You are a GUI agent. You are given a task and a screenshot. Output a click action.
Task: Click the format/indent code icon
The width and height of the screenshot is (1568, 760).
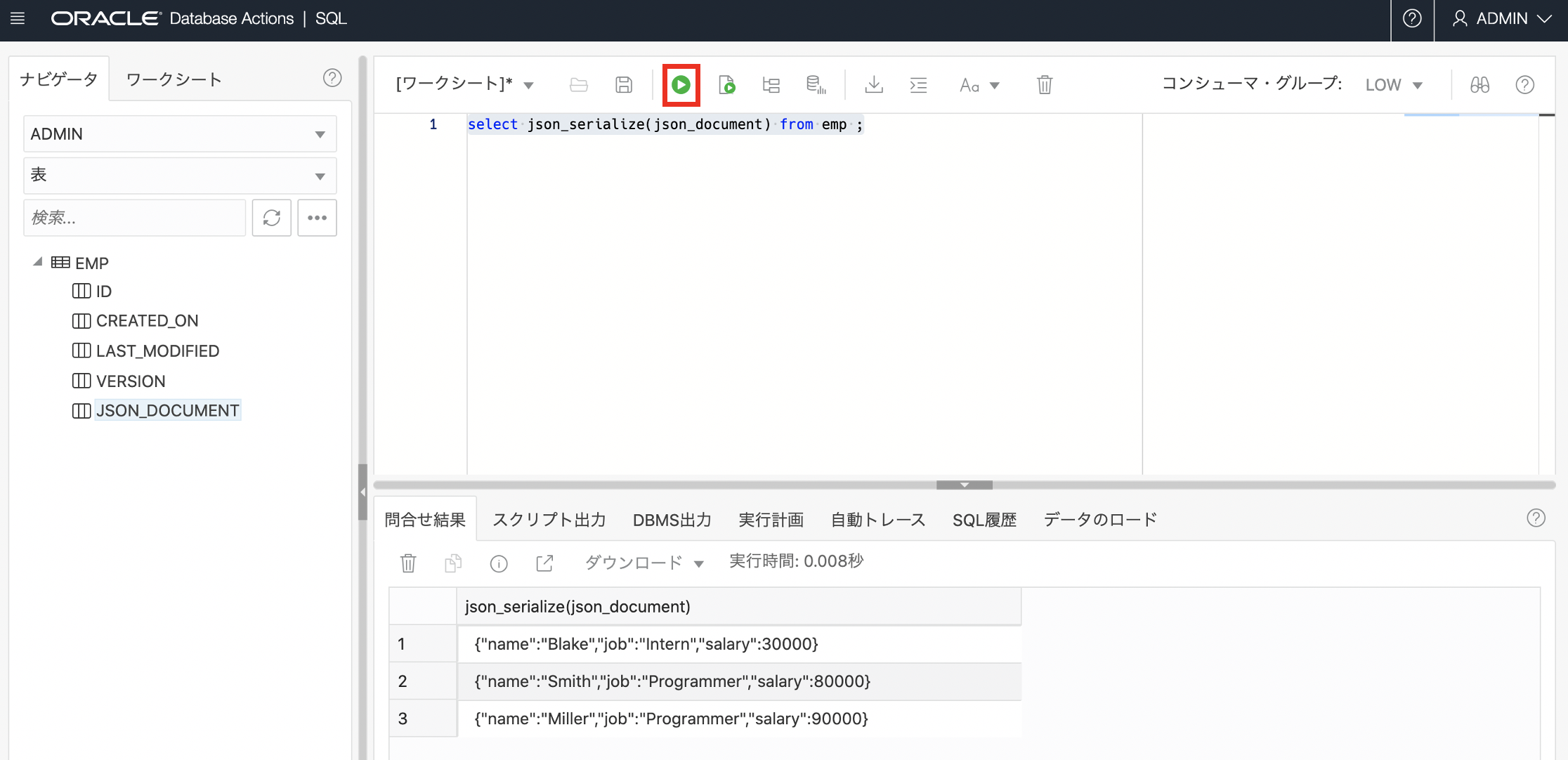click(x=918, y=85)
